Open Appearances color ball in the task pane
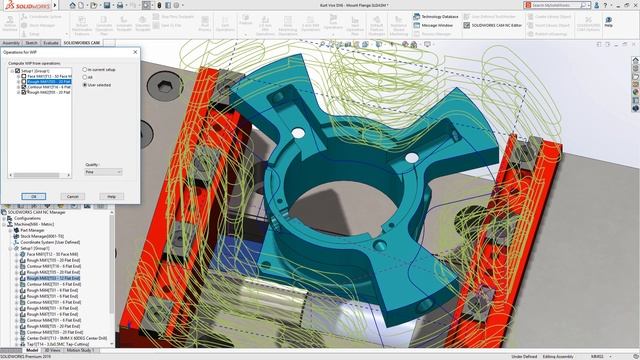 [636, 92]
